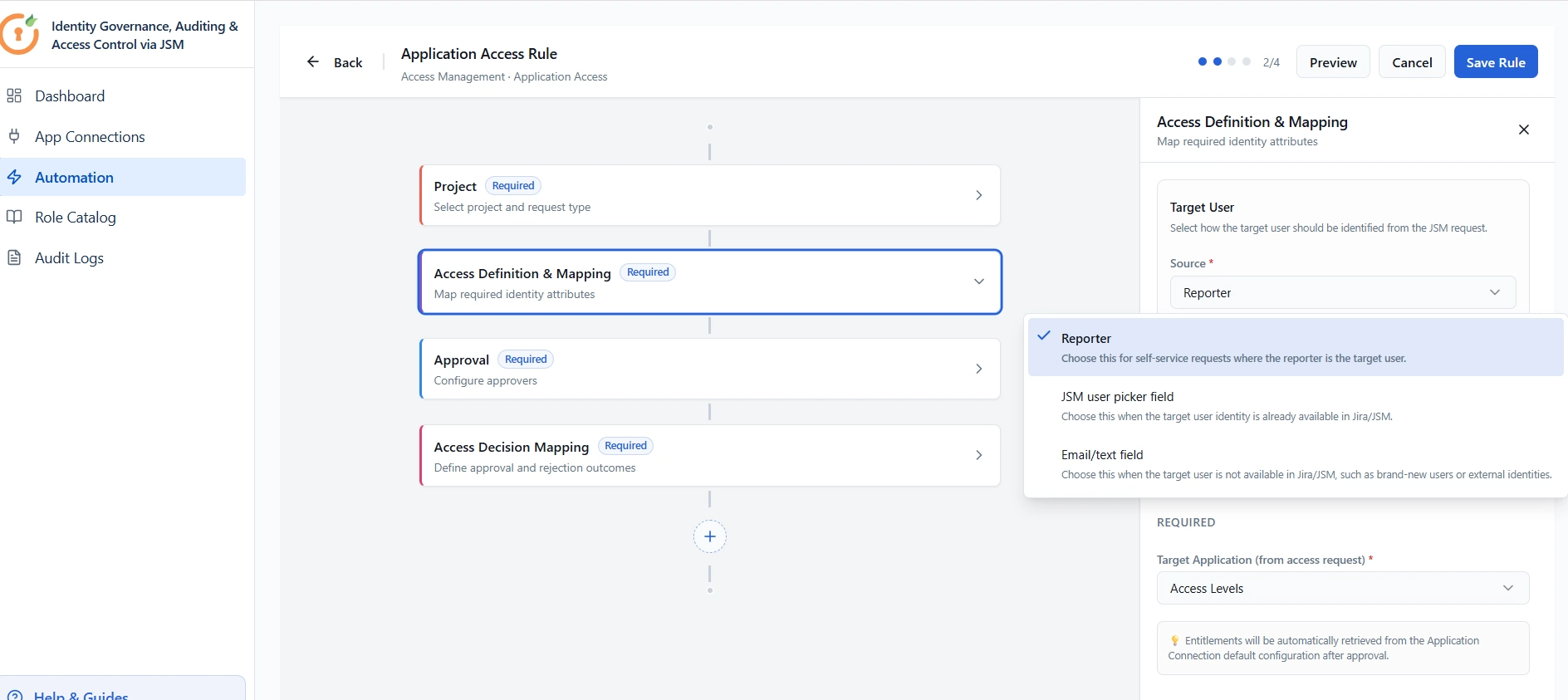1568x700 pixels.
Task: Click the orange keyhole app logo
Action: pyautogui.click(x=19, y=34)
